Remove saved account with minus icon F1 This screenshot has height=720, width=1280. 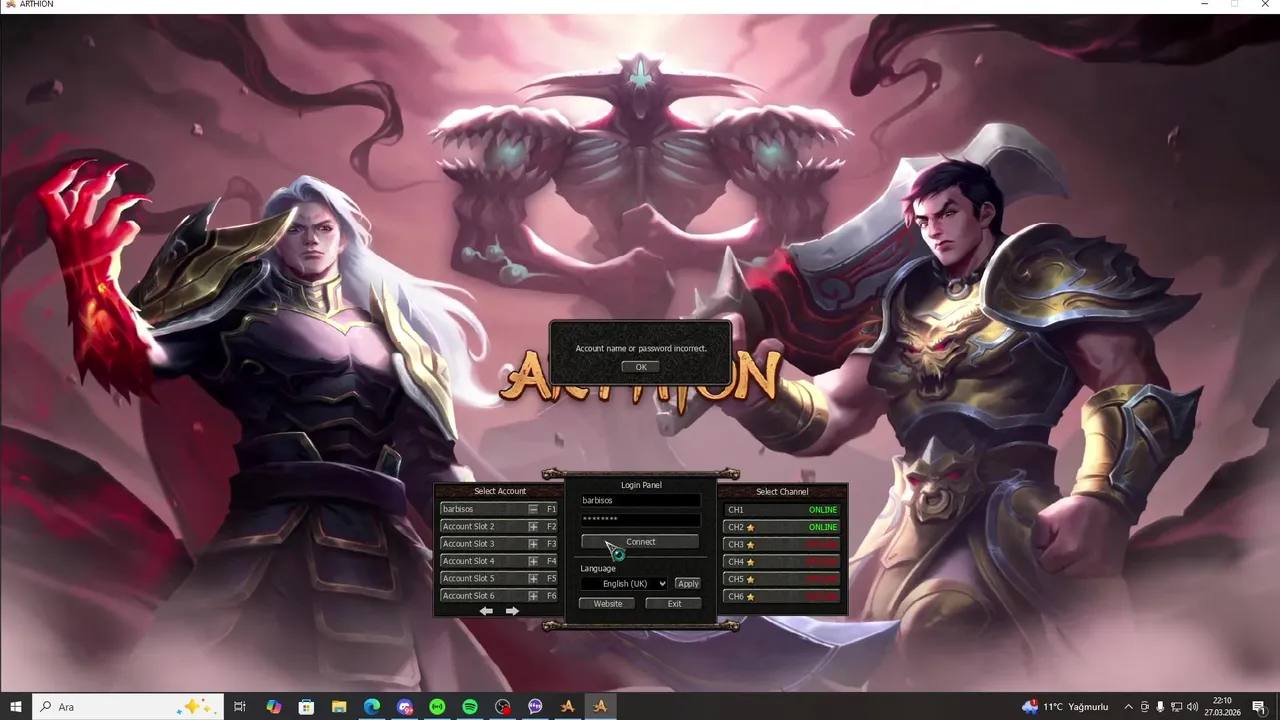[x=533, y=510]
